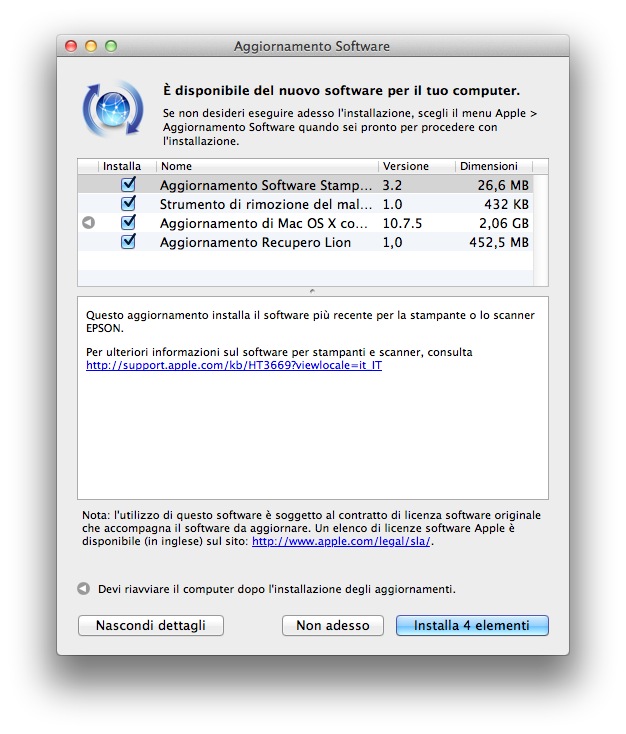The width and height of the screenshot is (626, 734).
Task: Click size 2,06 GB cell
Action: point(504,223)
